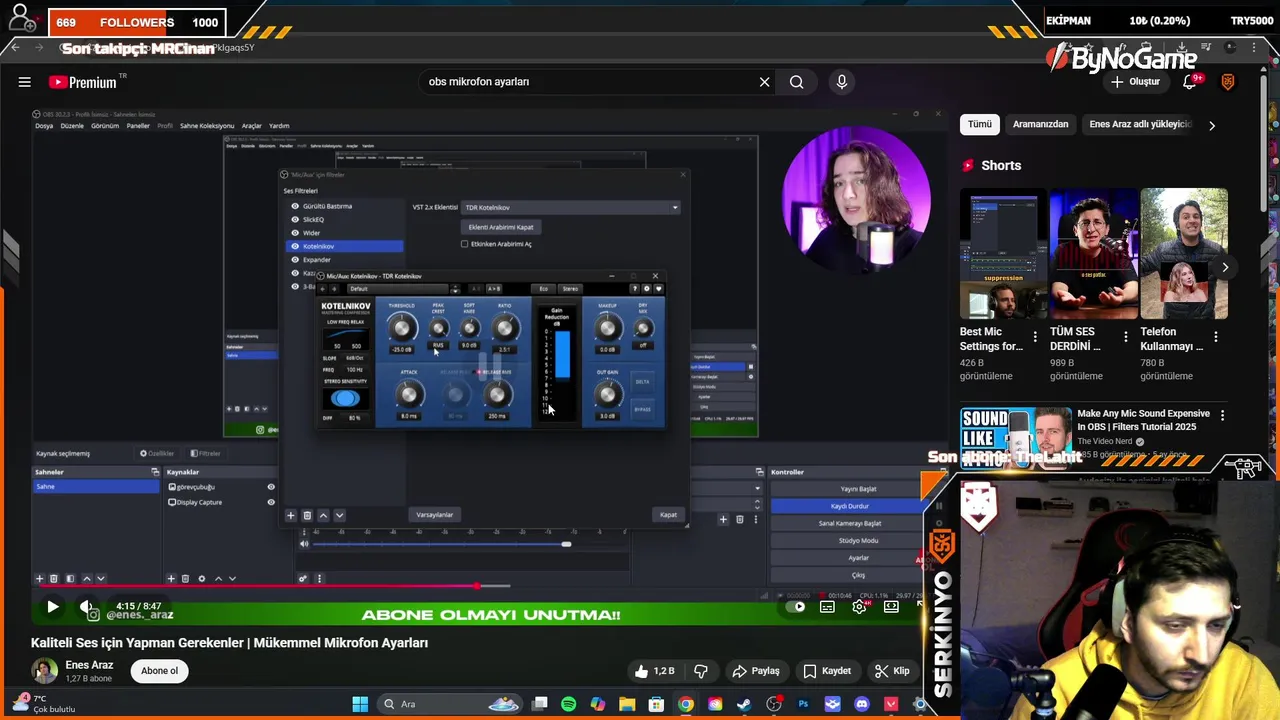The height and width of the screenshot is (720, 1280).
Task: Switch the player to theater mode
Action: tap(891, 606)
